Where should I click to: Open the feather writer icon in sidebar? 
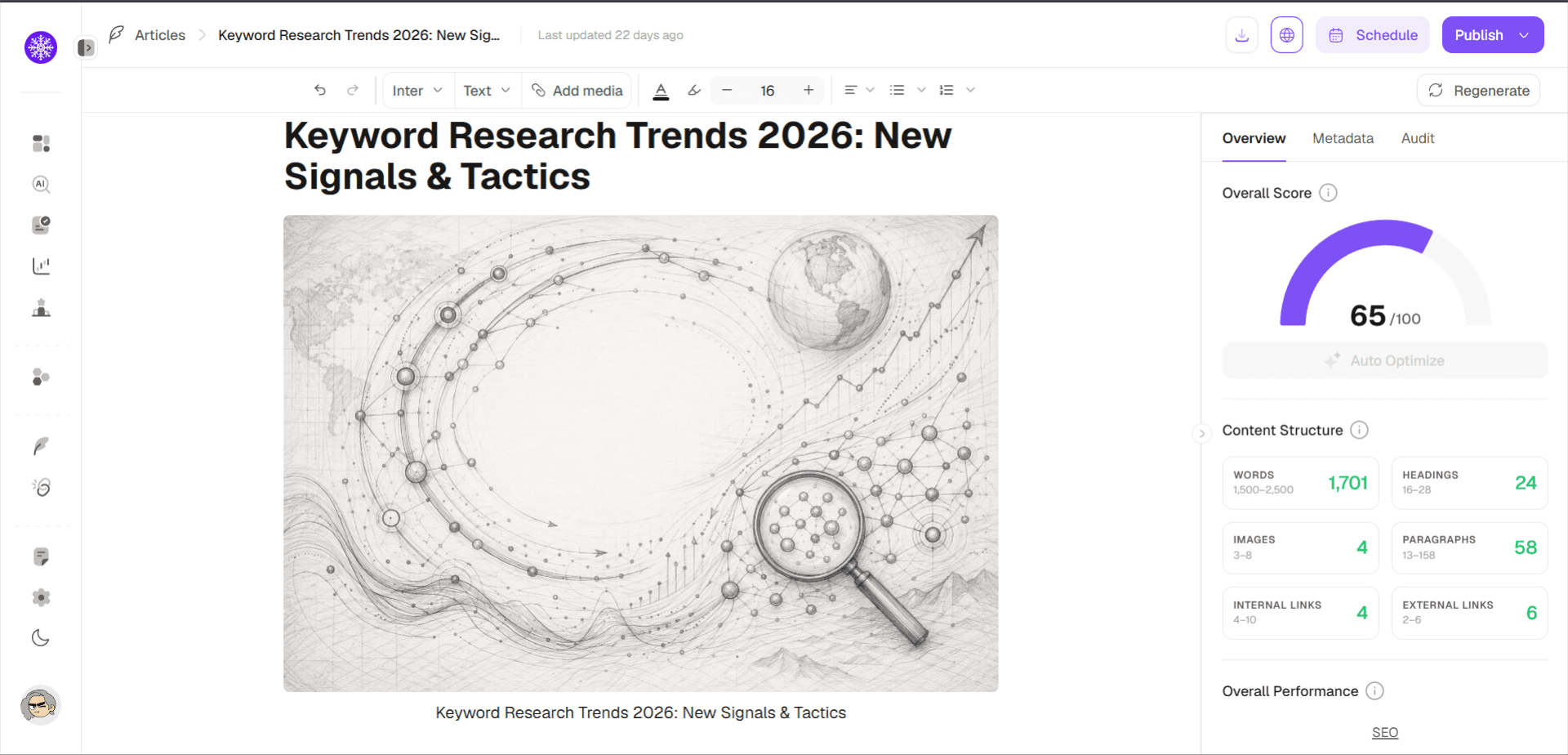(x=41, y=446)
